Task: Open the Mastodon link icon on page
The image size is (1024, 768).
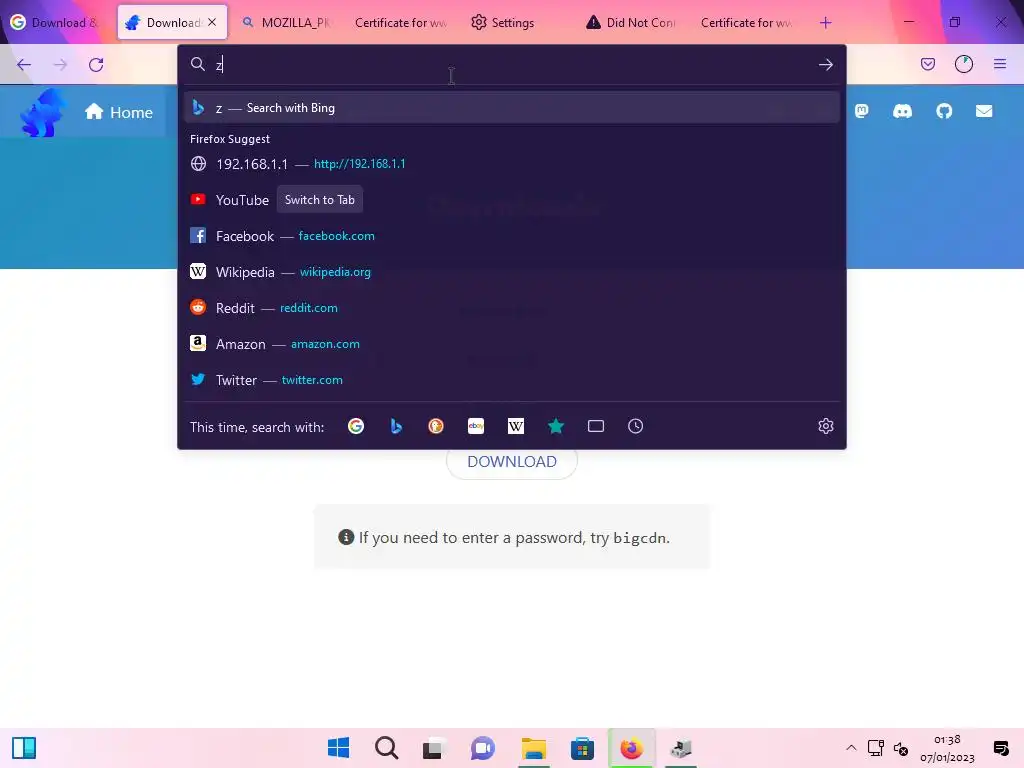Action: pos(862,112)
